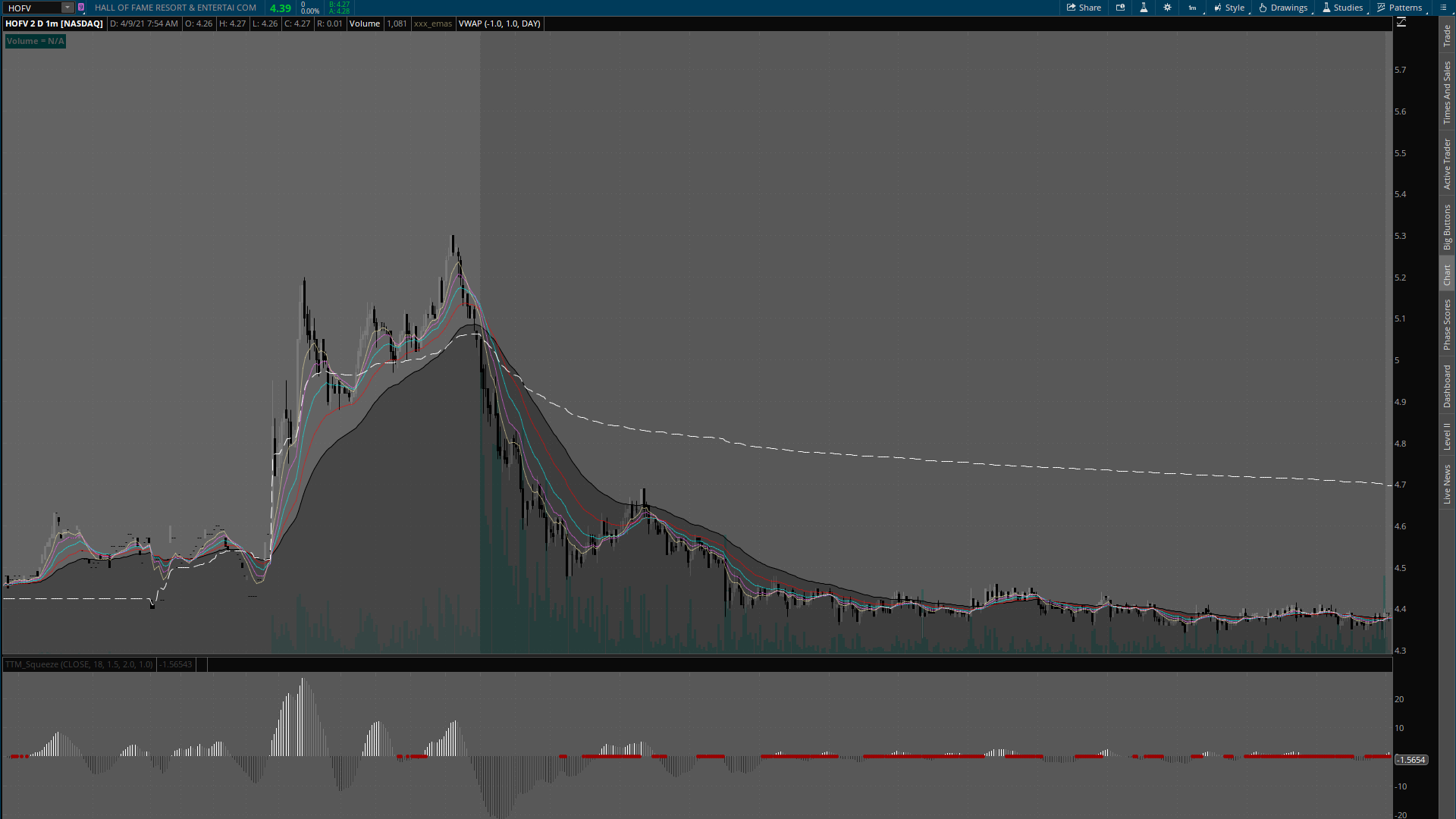Click the price axis scale icon

[x=1401, y=23]
